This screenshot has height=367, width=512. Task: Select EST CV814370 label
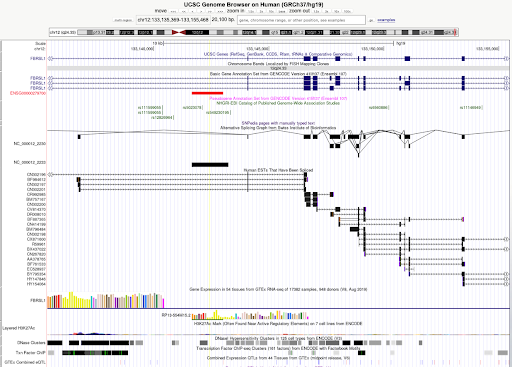tap(36, 210)
